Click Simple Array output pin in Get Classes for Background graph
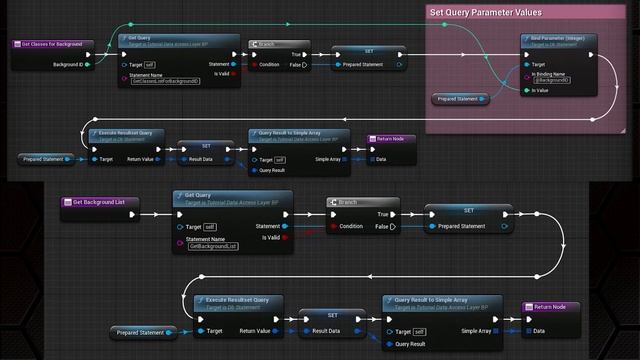 345,159
